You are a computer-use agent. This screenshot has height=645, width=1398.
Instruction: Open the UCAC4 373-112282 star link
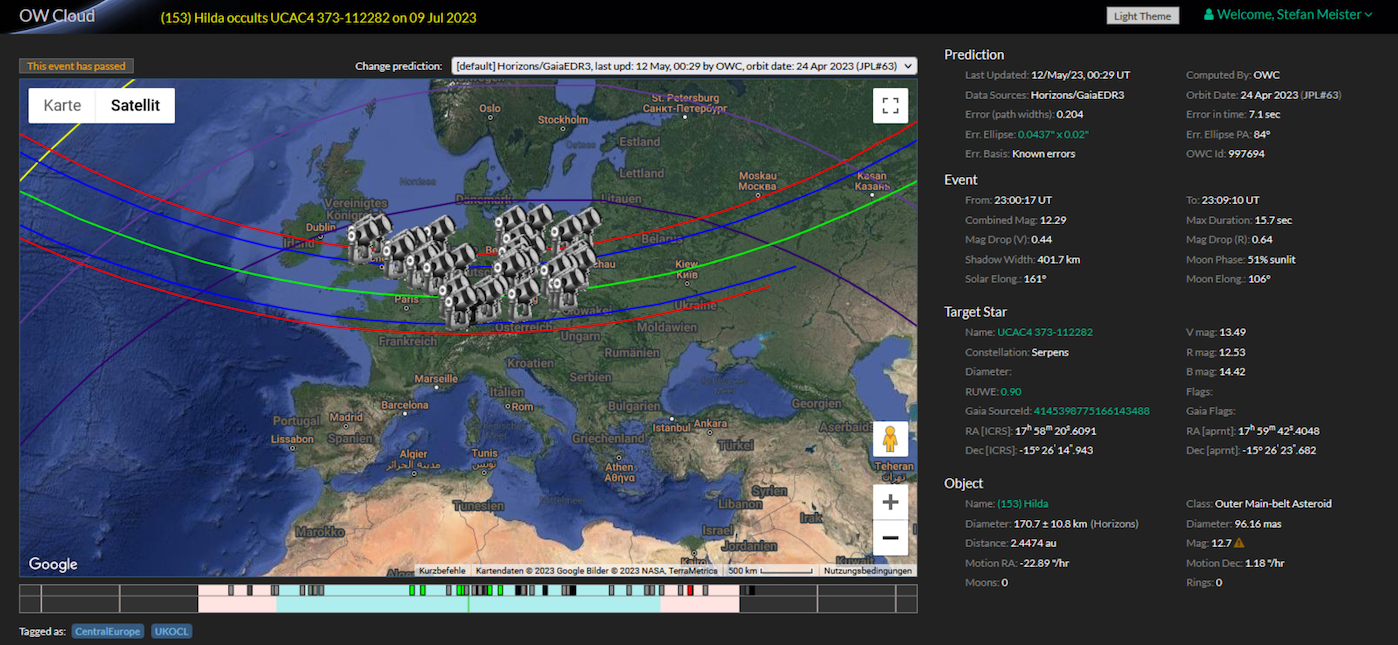click(1044, 332)
